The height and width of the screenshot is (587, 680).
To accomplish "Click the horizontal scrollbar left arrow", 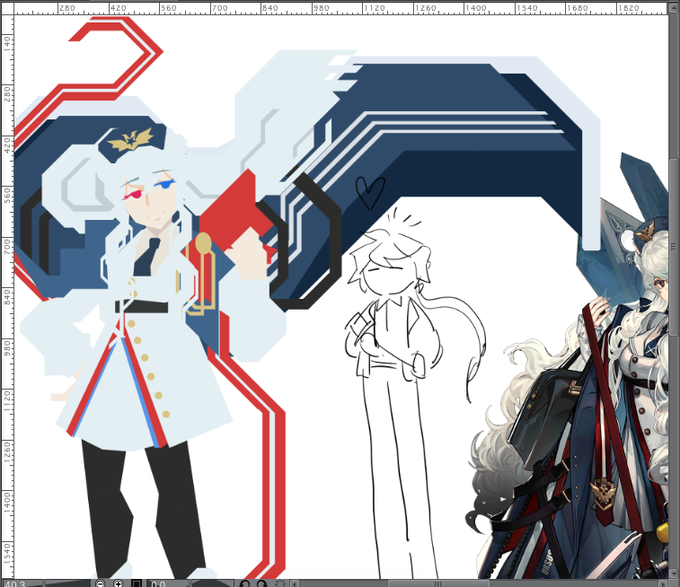I will pyautogui.click(x=294, y=584).
